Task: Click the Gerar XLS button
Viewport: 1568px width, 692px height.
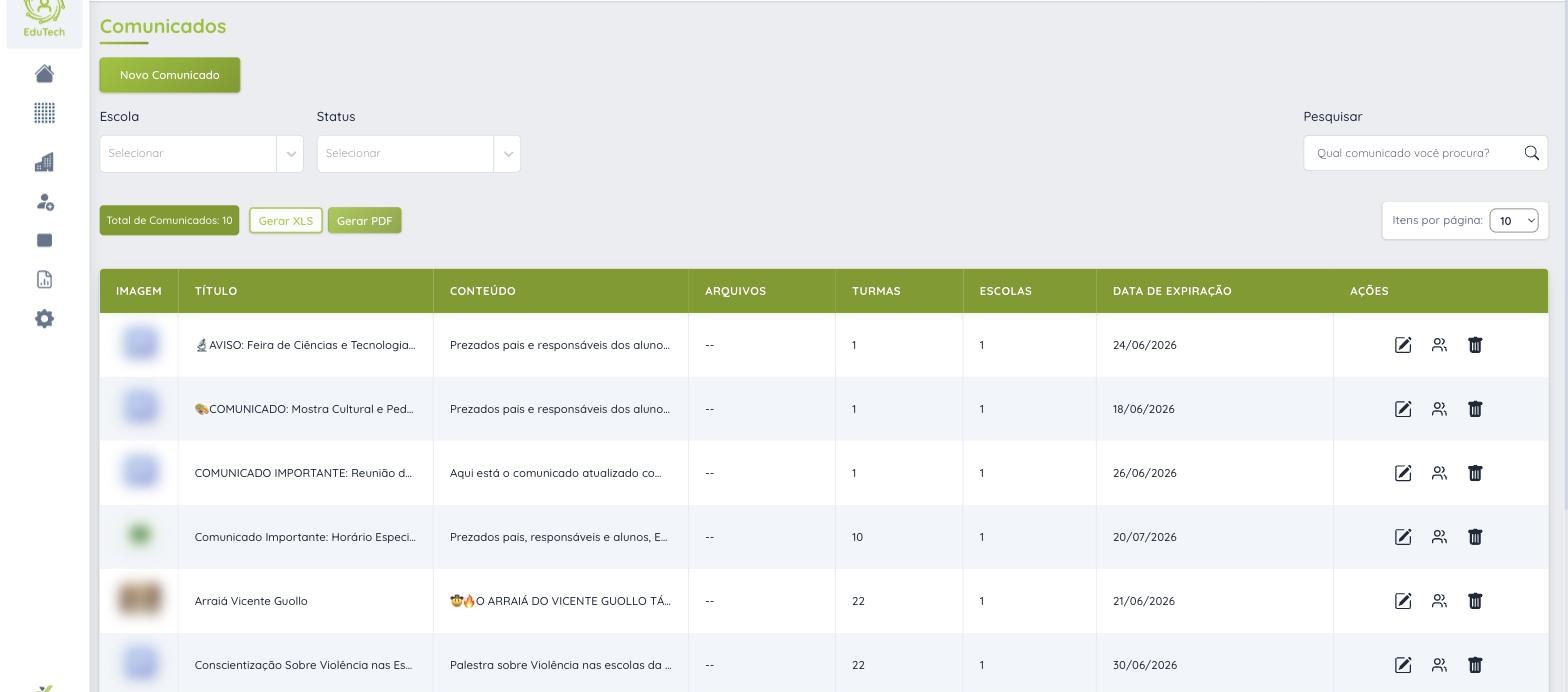Action: coord(286,221)
